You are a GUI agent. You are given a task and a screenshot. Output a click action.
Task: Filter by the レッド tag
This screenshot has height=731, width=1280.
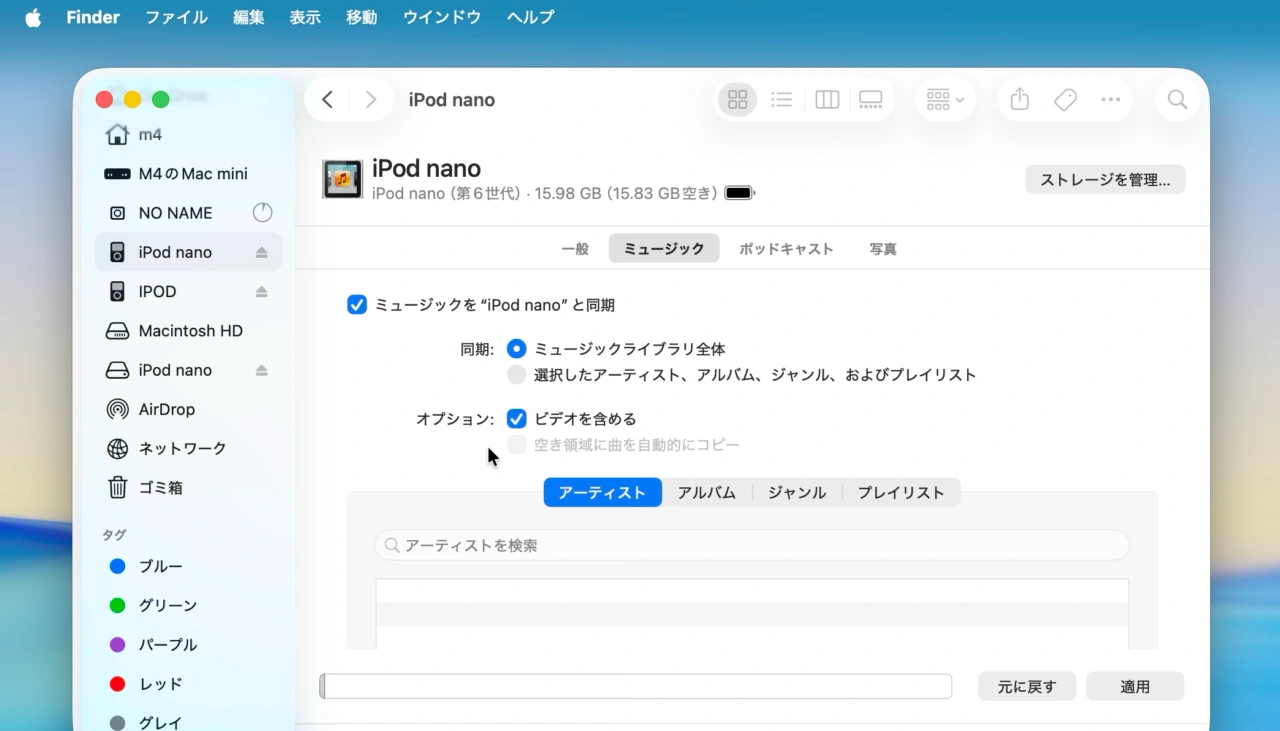click(x=188, y=685)
